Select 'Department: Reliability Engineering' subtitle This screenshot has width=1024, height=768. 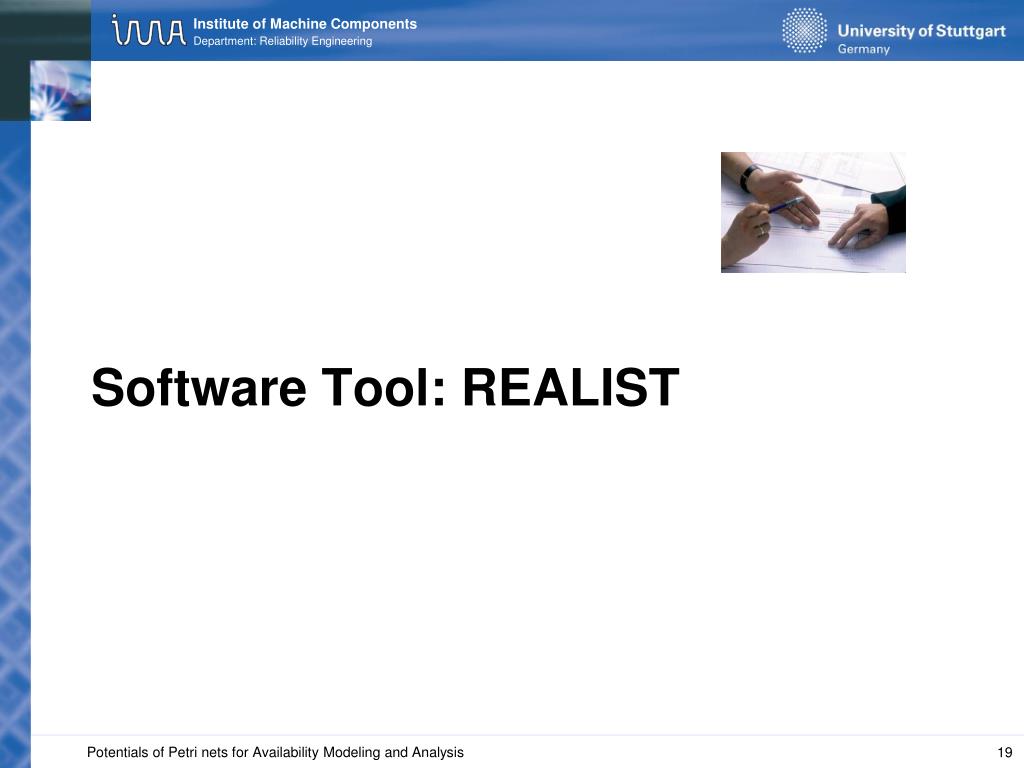[283, 41]
